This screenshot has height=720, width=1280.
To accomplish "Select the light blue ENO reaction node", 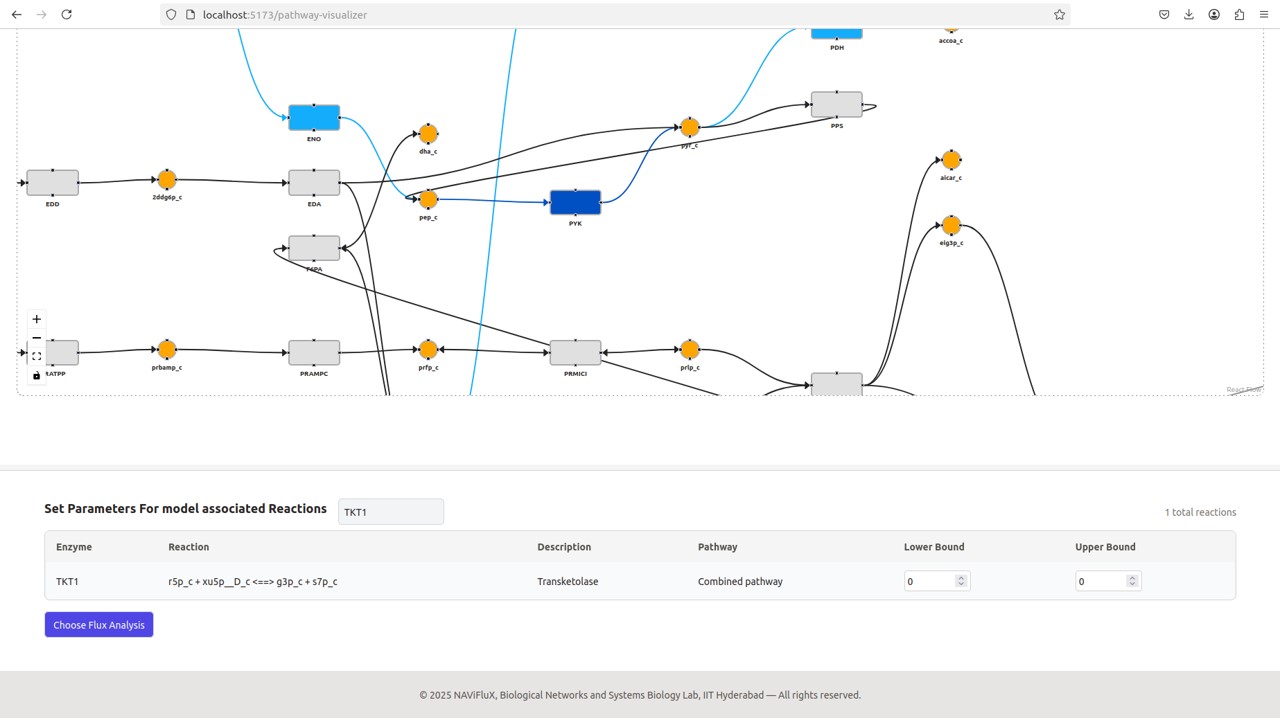I will point(314,118).
